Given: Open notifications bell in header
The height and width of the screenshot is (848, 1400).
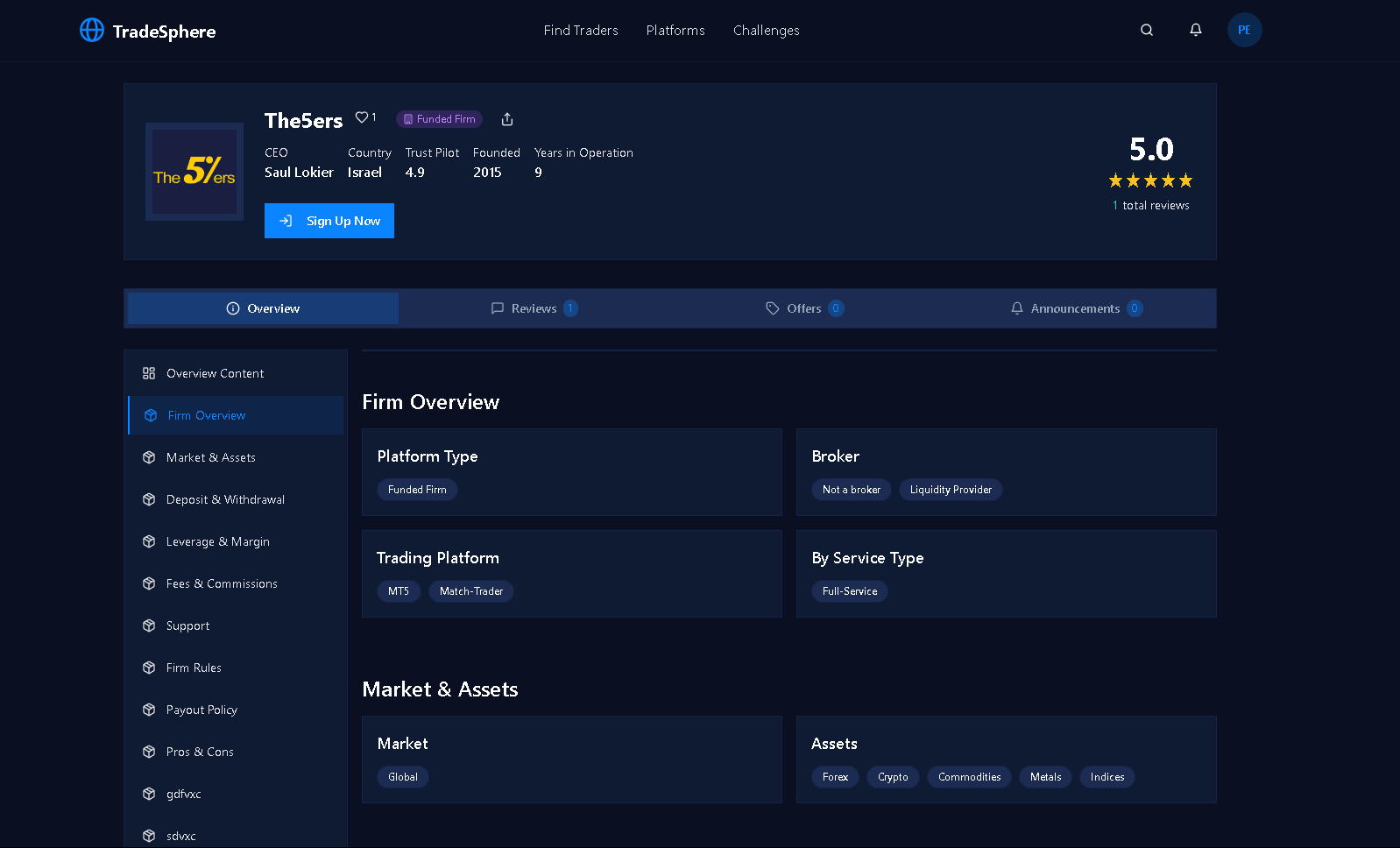Looking at the screenshot, I should pyautogui.click(x=1196, y=30).
